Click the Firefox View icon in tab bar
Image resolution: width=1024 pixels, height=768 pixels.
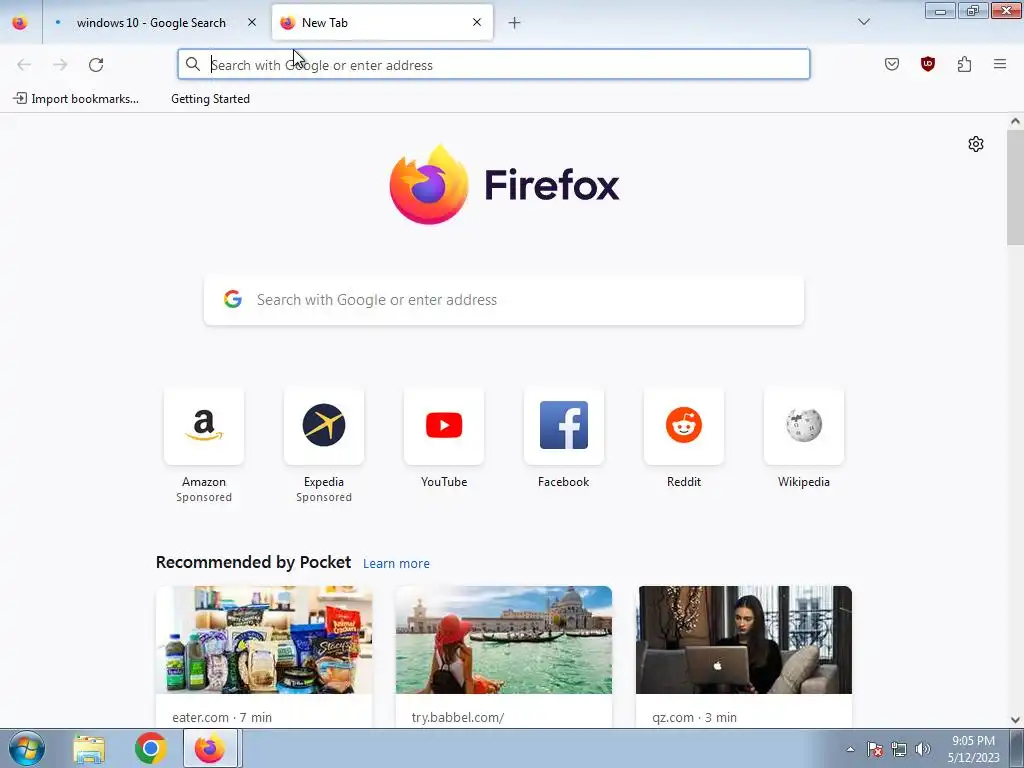coord(20,23)
